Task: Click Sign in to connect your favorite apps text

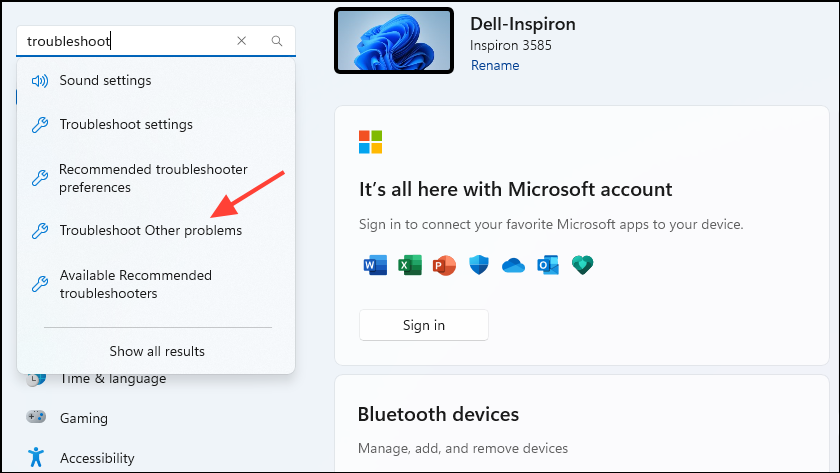Action: (551, 224)
